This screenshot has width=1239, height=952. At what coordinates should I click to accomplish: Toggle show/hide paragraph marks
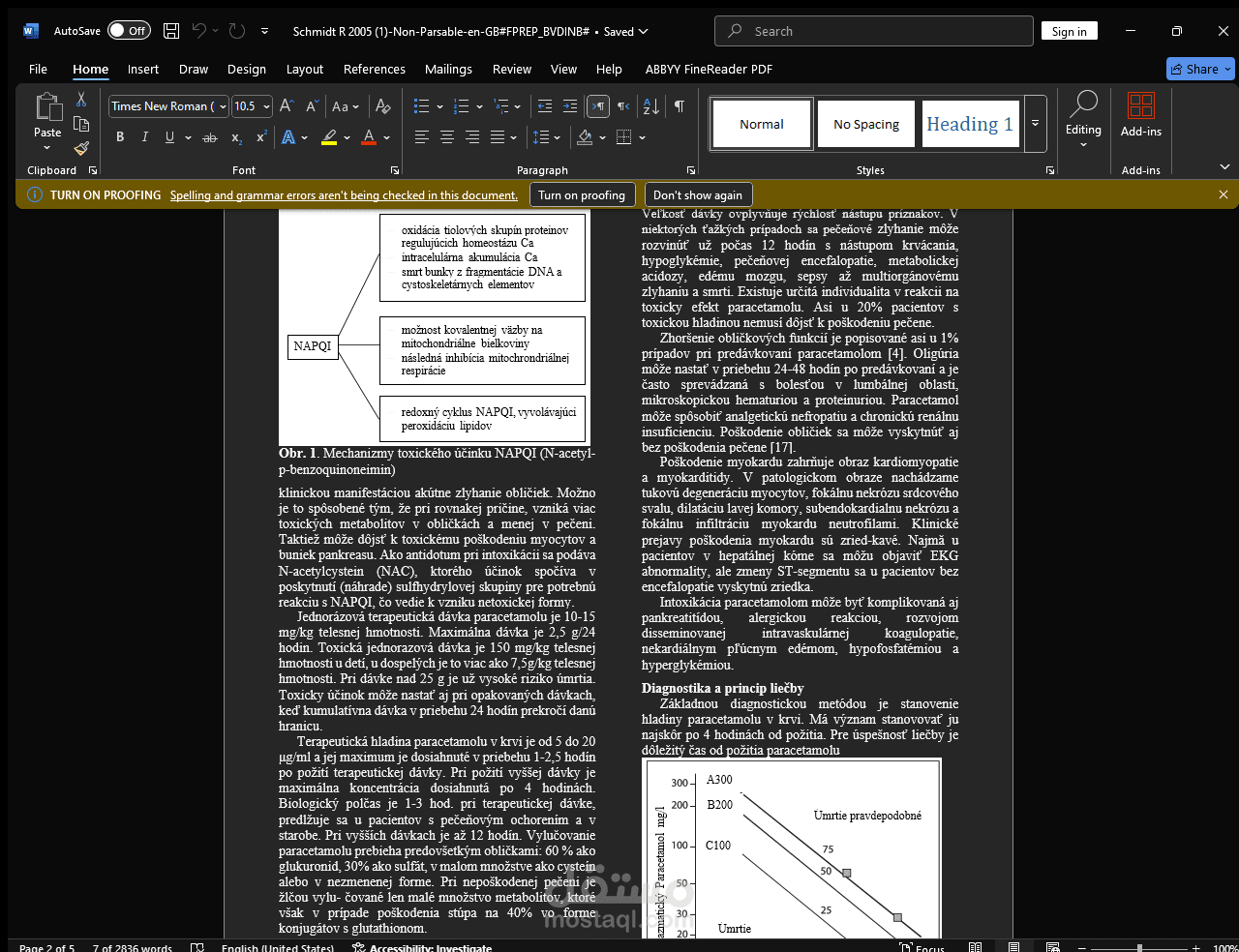[x=680, y=106]
